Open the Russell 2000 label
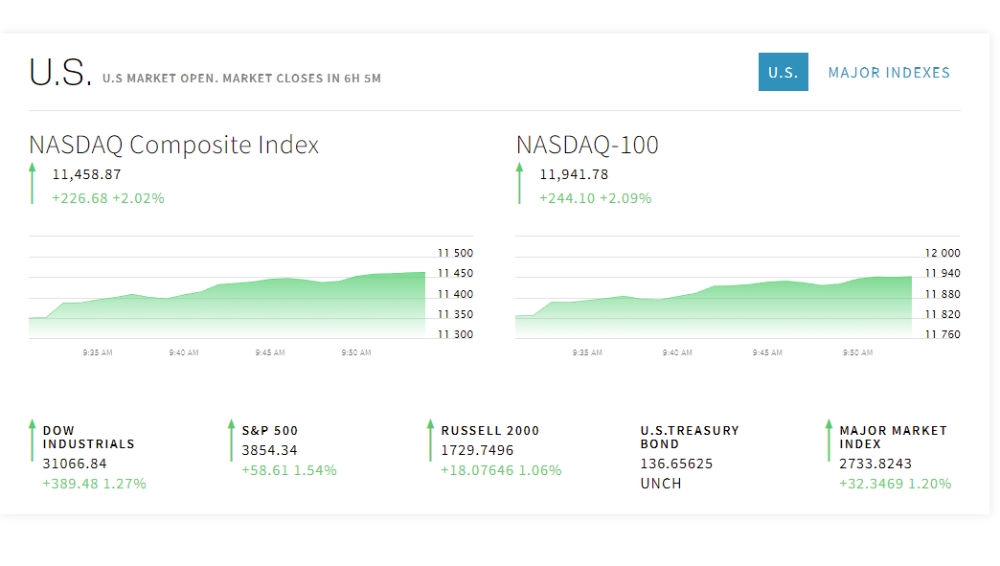Screen dimensions: 1000x566 490,431
